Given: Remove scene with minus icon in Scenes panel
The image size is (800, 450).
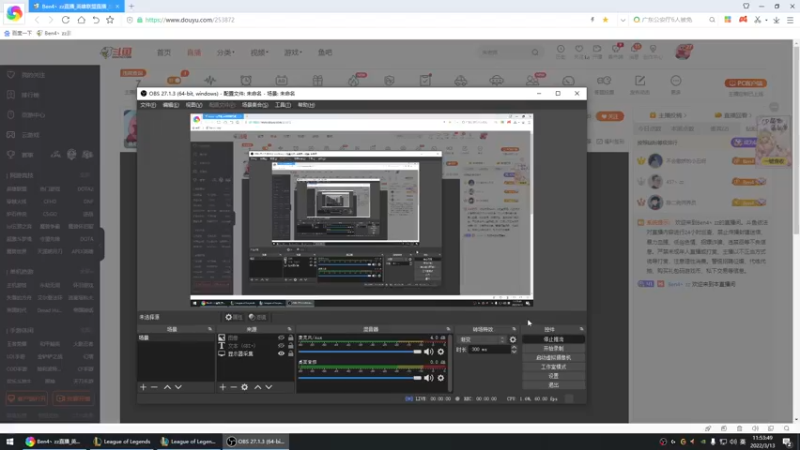Looking at the screenshot, I should click(x=154, y=387).
